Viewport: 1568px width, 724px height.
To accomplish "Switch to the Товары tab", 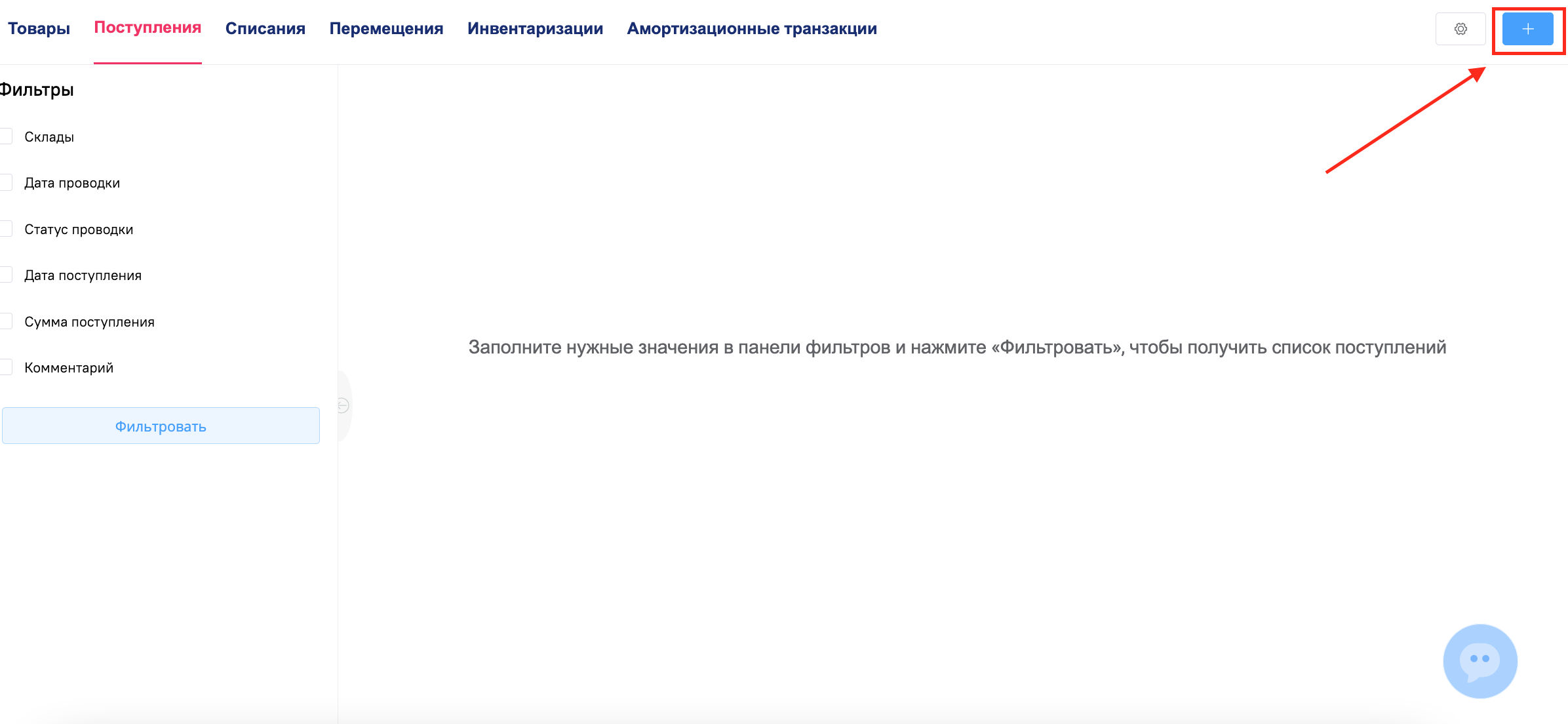I will click(39, 28).
